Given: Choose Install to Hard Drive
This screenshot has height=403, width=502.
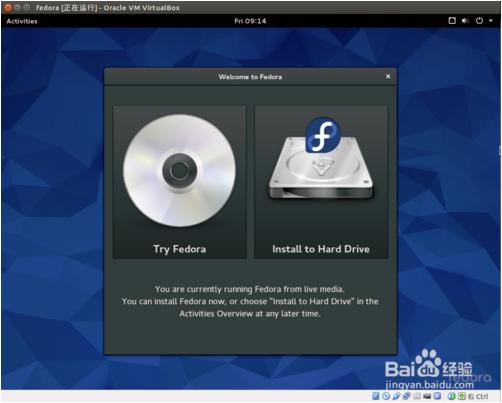Looking at the screenshot, I should tap(321, 182).
